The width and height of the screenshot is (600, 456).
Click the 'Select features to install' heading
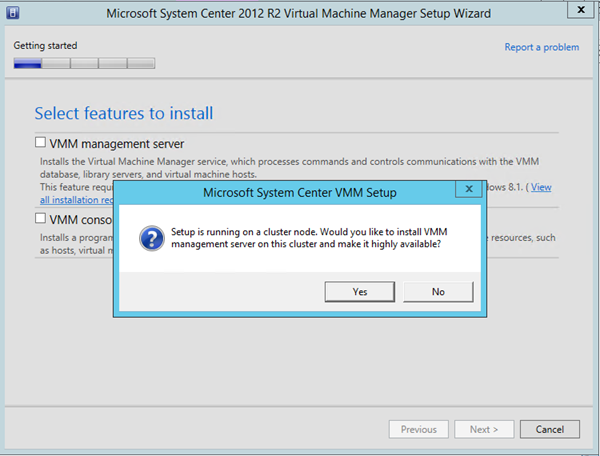[x=124, y=113]
